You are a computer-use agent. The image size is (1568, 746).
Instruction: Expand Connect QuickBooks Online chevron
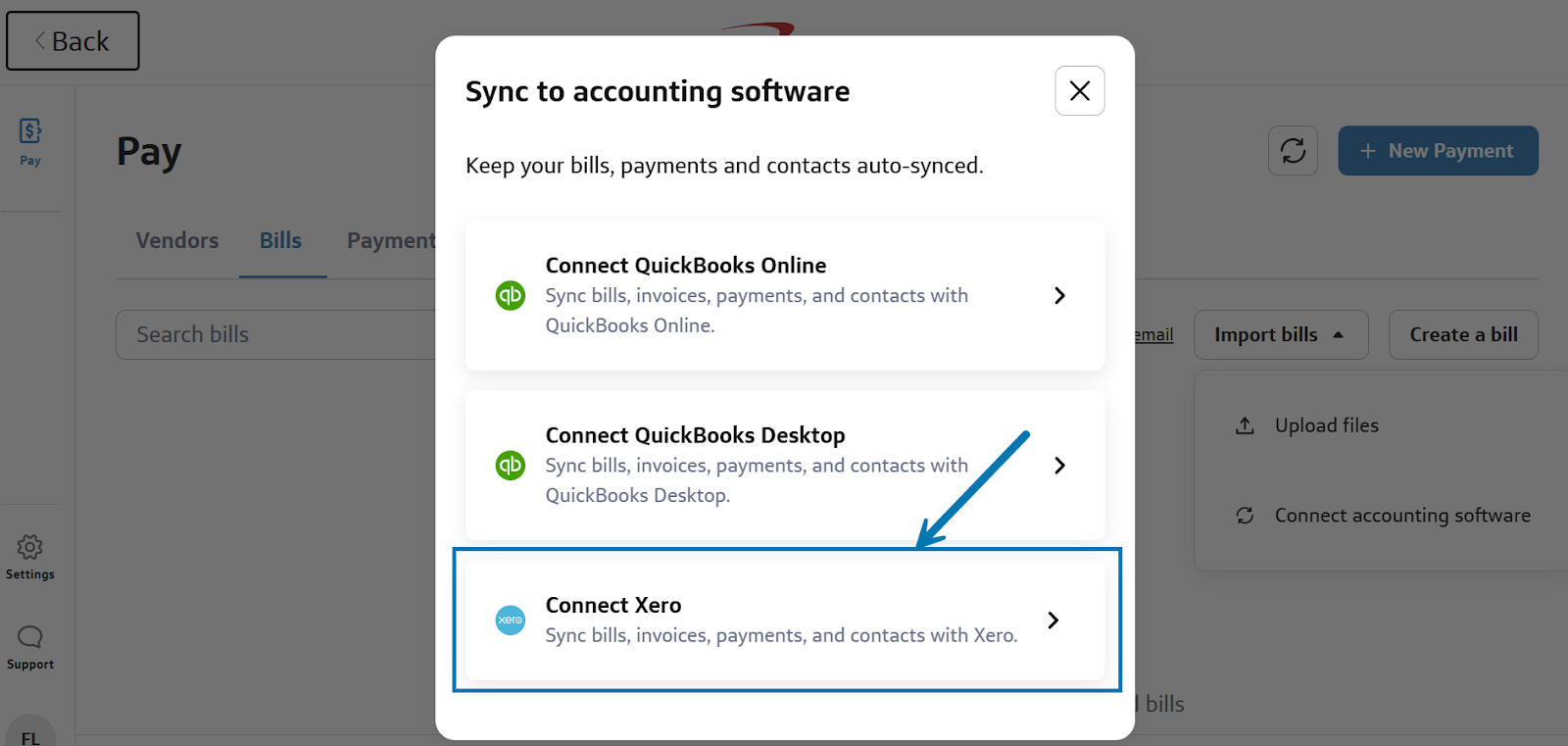pyautogui.click(x=1059, y=295)
